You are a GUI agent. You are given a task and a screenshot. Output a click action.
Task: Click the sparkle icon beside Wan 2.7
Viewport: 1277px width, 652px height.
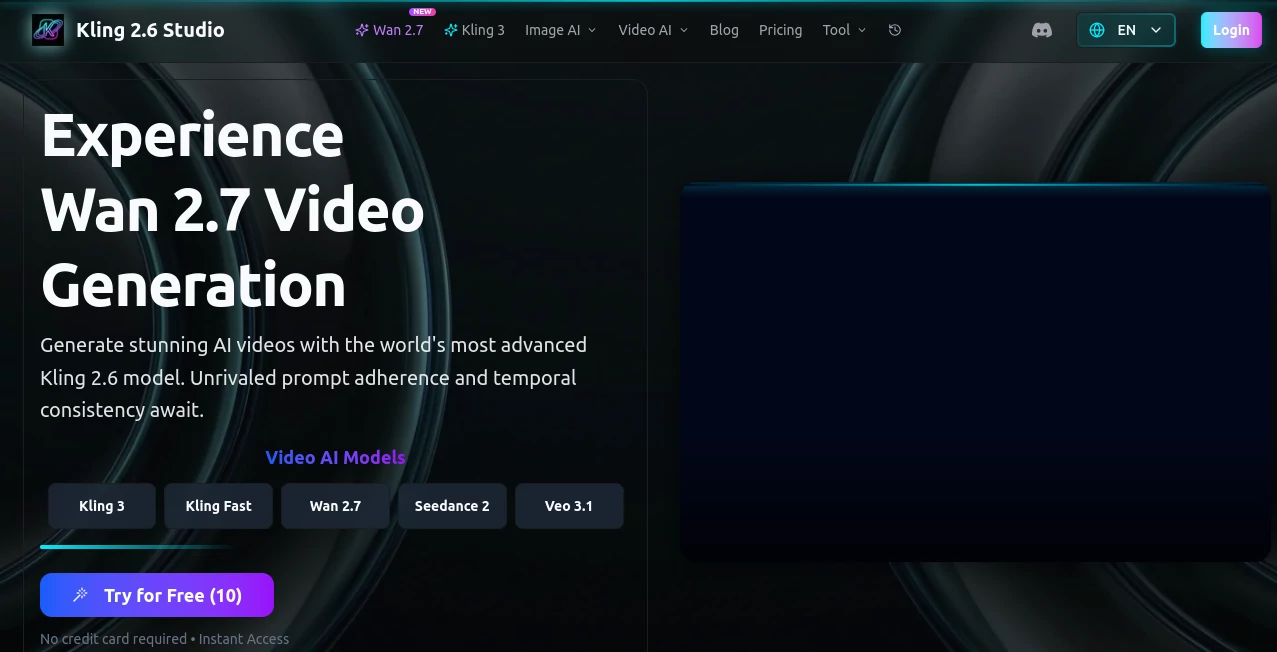[x=362, y=30]
